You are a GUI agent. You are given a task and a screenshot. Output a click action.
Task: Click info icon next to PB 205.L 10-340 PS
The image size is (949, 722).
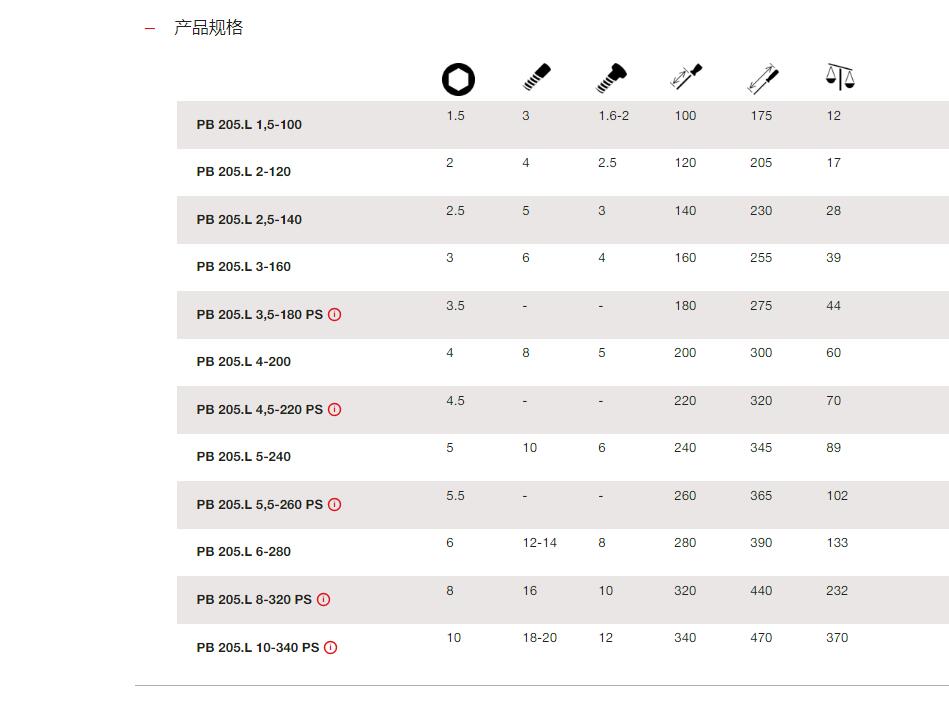[x=330, y=648]
